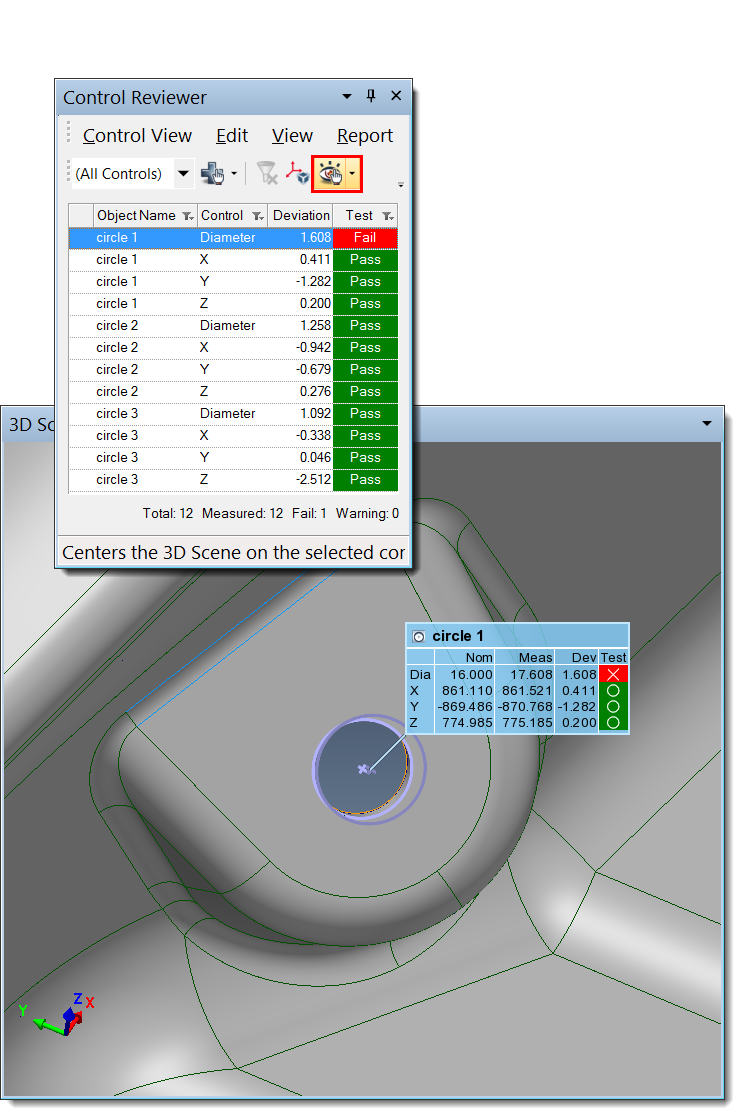Open the Edit menu

pyautogui.click(x=232, y=135)
